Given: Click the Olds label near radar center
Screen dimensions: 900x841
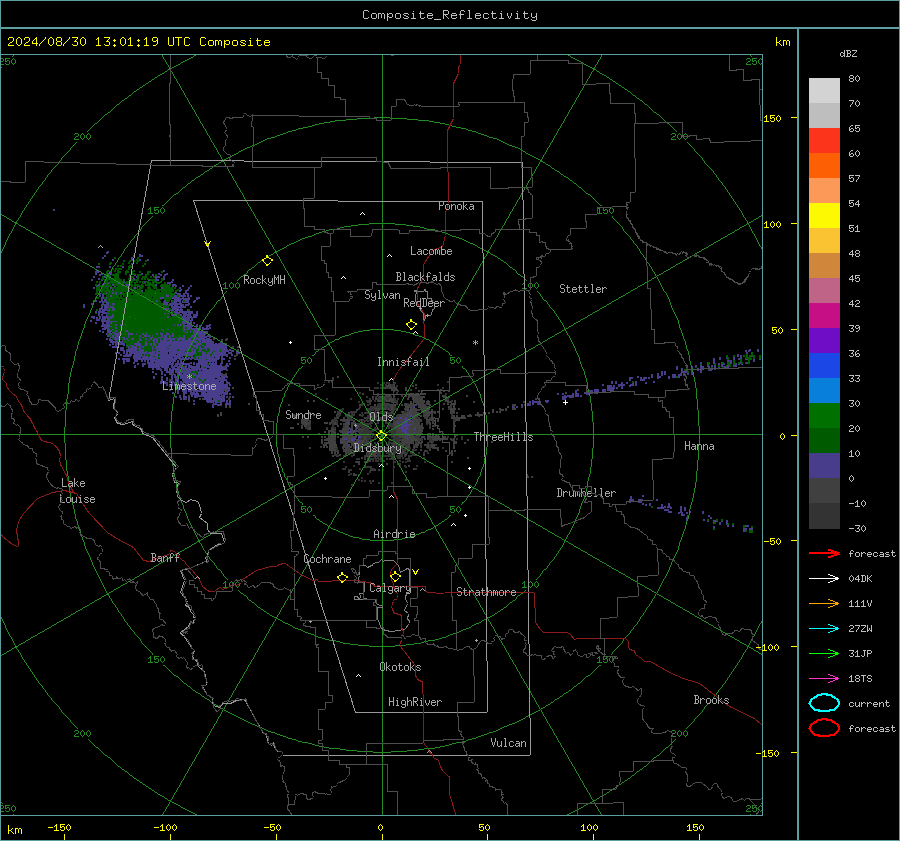Looking at the screenshot, I should pos(381,417).
